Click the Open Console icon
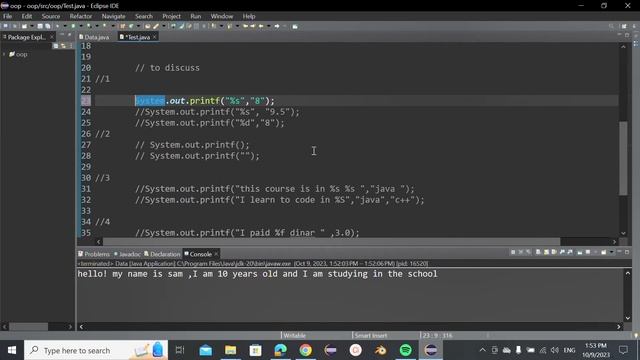 click(603, 252)
